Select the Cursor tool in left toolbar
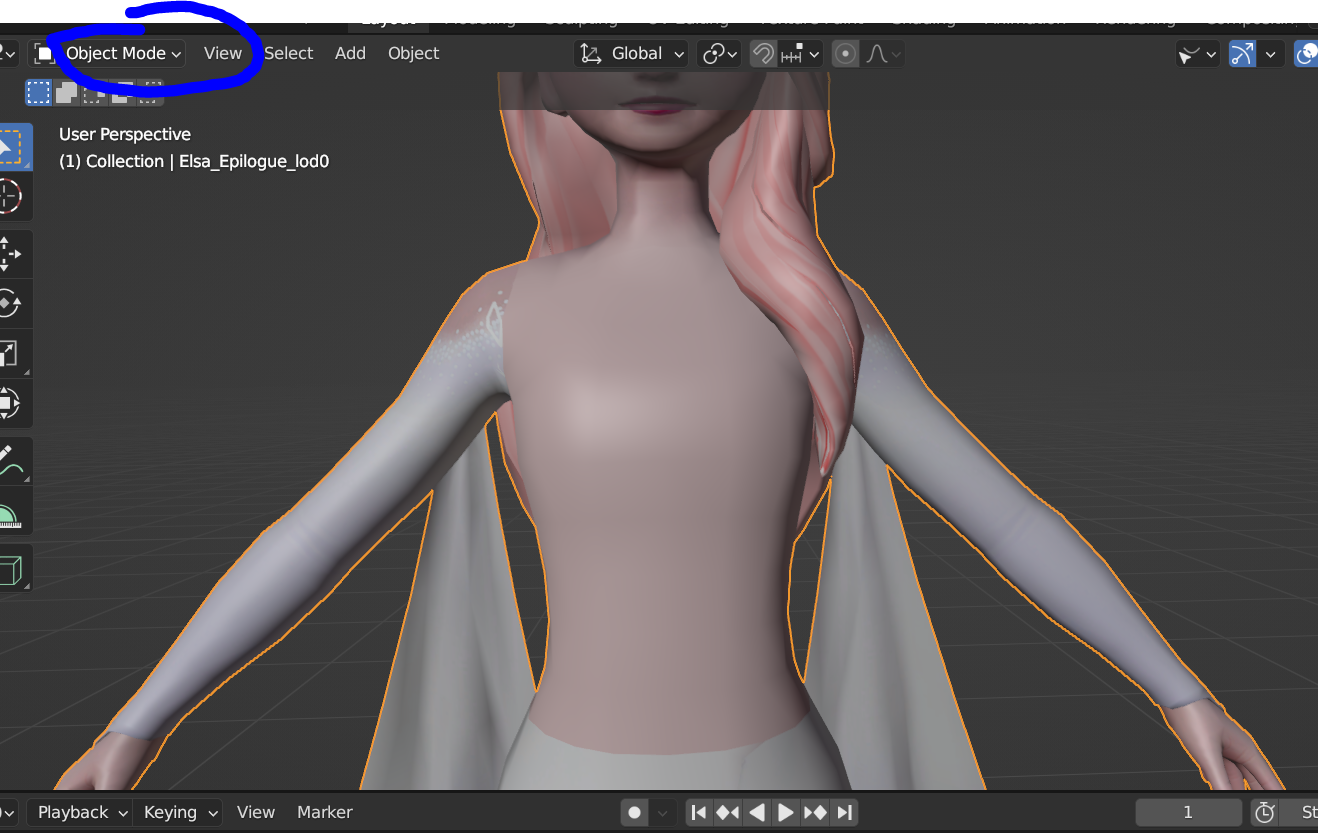 pyautogui.click(x=9, y=196)
